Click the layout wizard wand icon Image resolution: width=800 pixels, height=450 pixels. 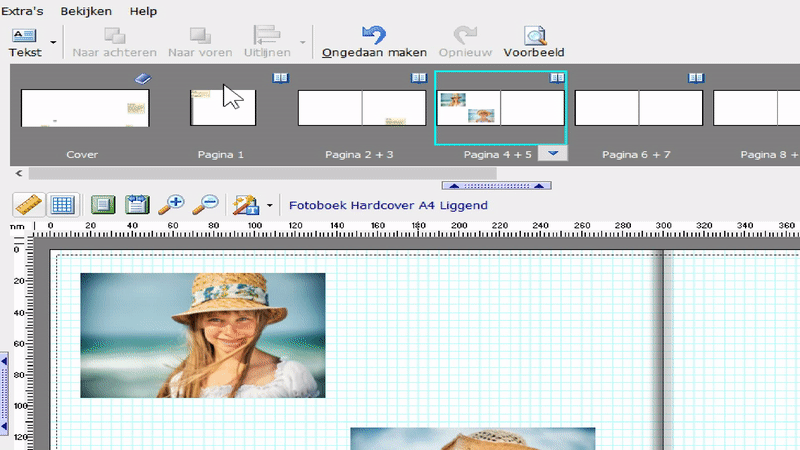(244, 205)
